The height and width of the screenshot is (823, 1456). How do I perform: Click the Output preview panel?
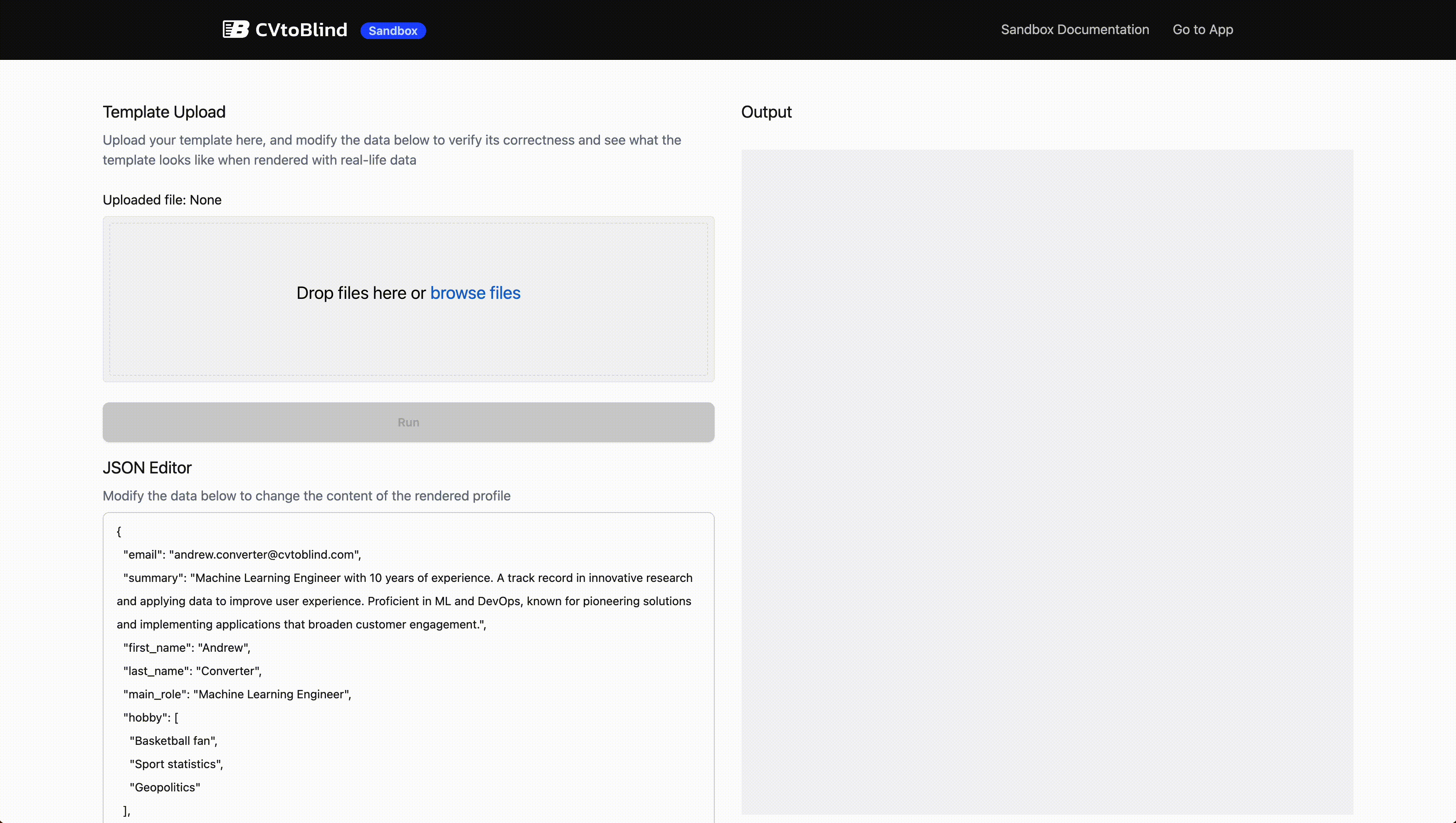click(x=1047, y=482)
